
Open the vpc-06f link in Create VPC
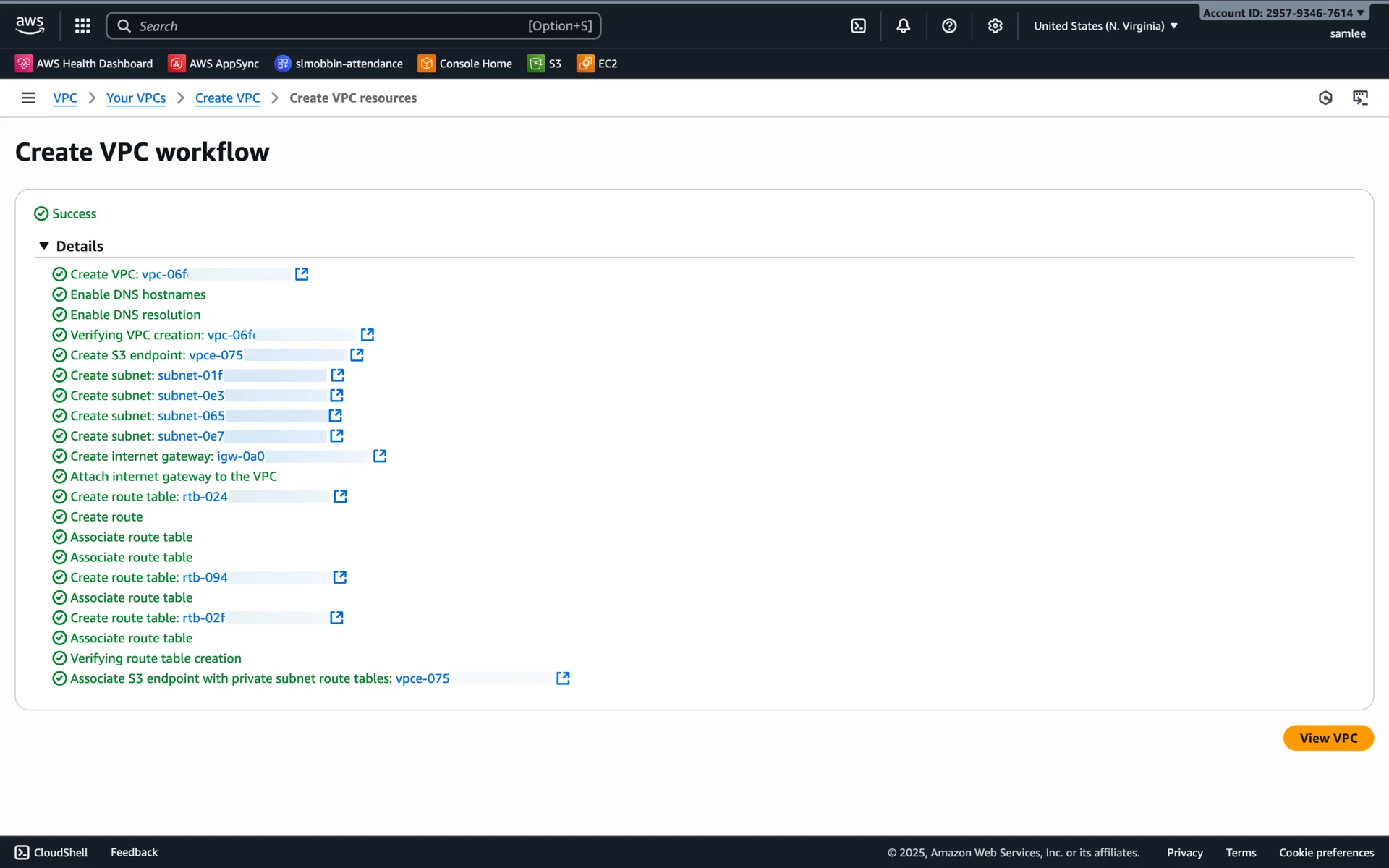click(x=164, y=274)
